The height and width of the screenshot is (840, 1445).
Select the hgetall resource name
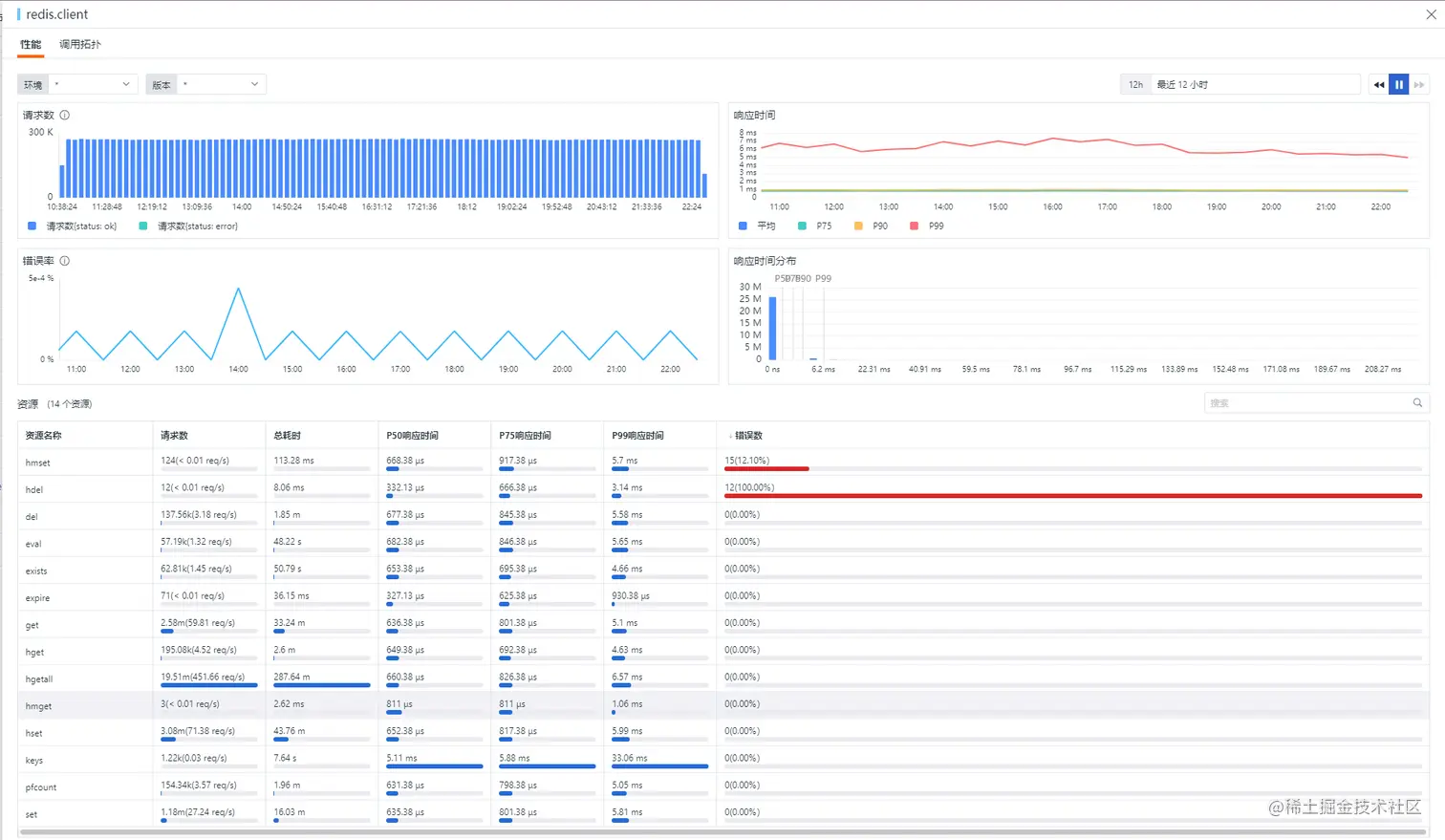tap(39, 679)
